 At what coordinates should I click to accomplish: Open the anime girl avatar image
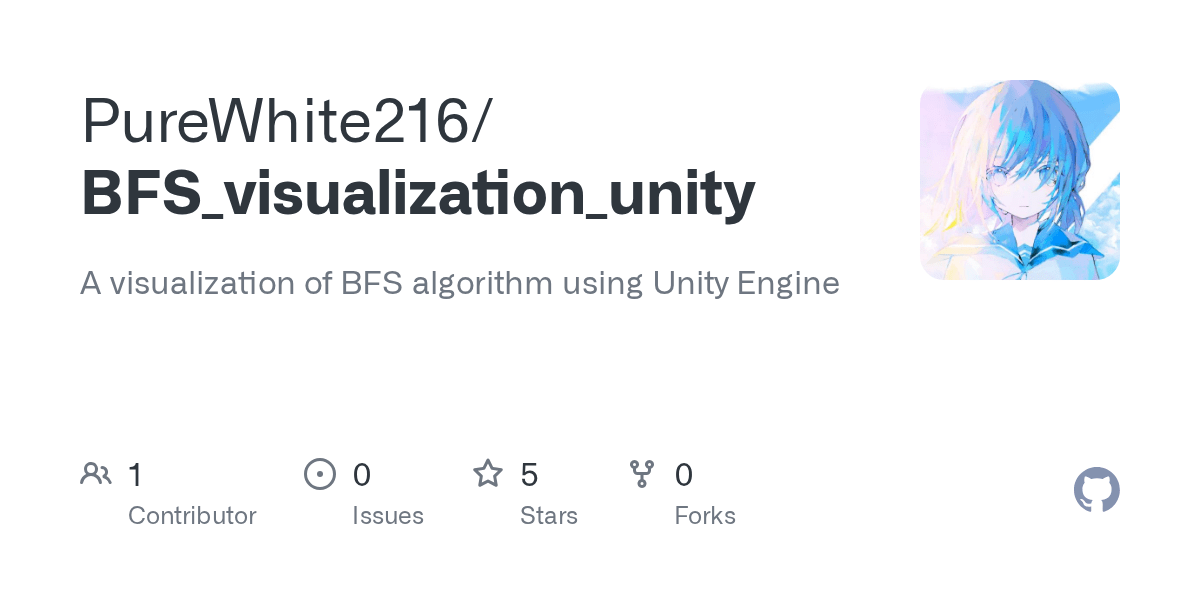coord(1019,180)
